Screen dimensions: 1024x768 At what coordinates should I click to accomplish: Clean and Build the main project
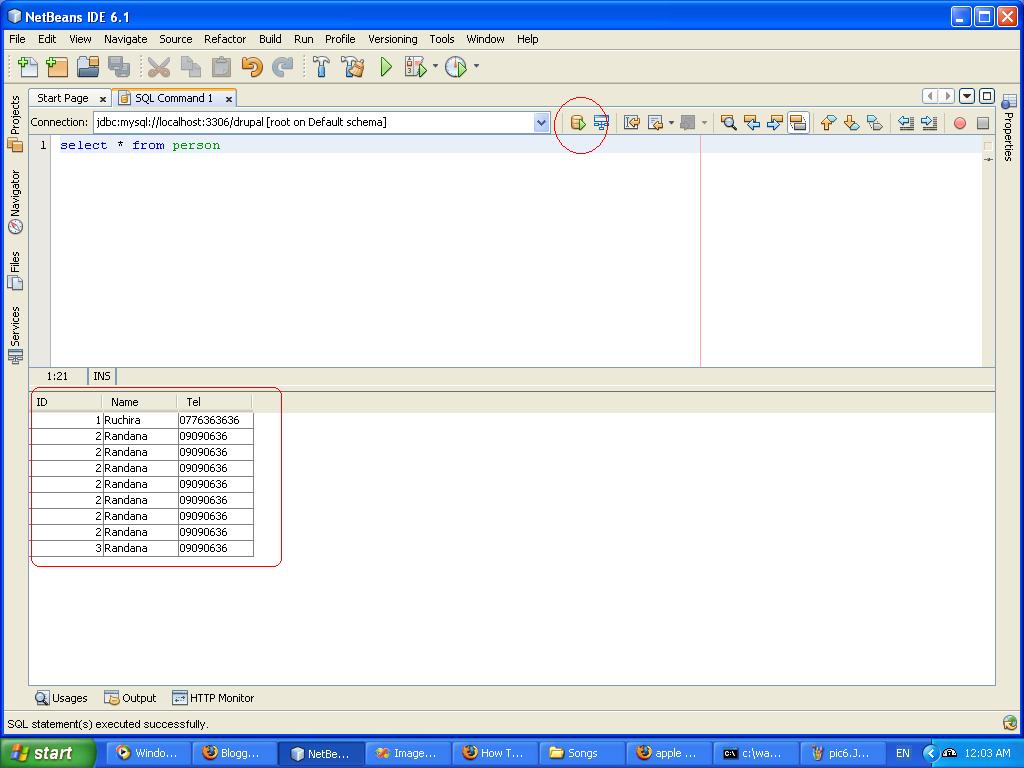pyautogui.click(x=354, y=68)
